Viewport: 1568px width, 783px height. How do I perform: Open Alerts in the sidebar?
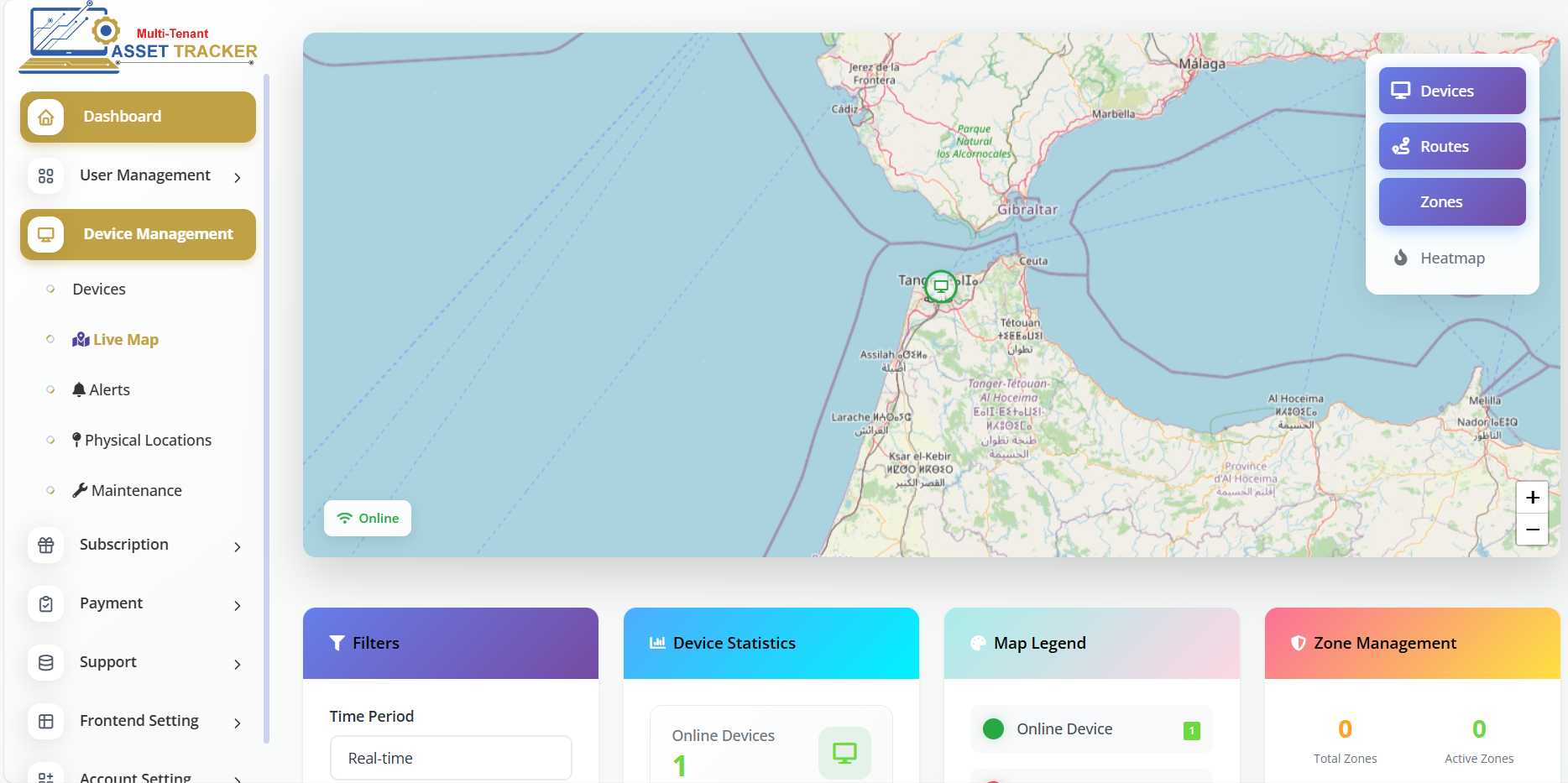(x=109, y=389)
